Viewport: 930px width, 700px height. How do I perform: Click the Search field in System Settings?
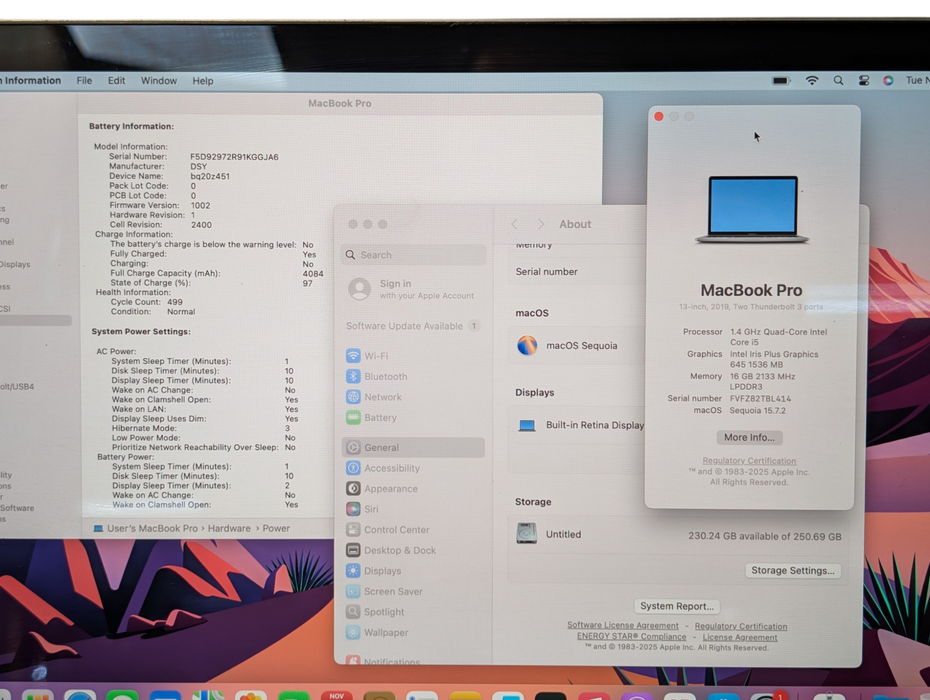point(413,255)
